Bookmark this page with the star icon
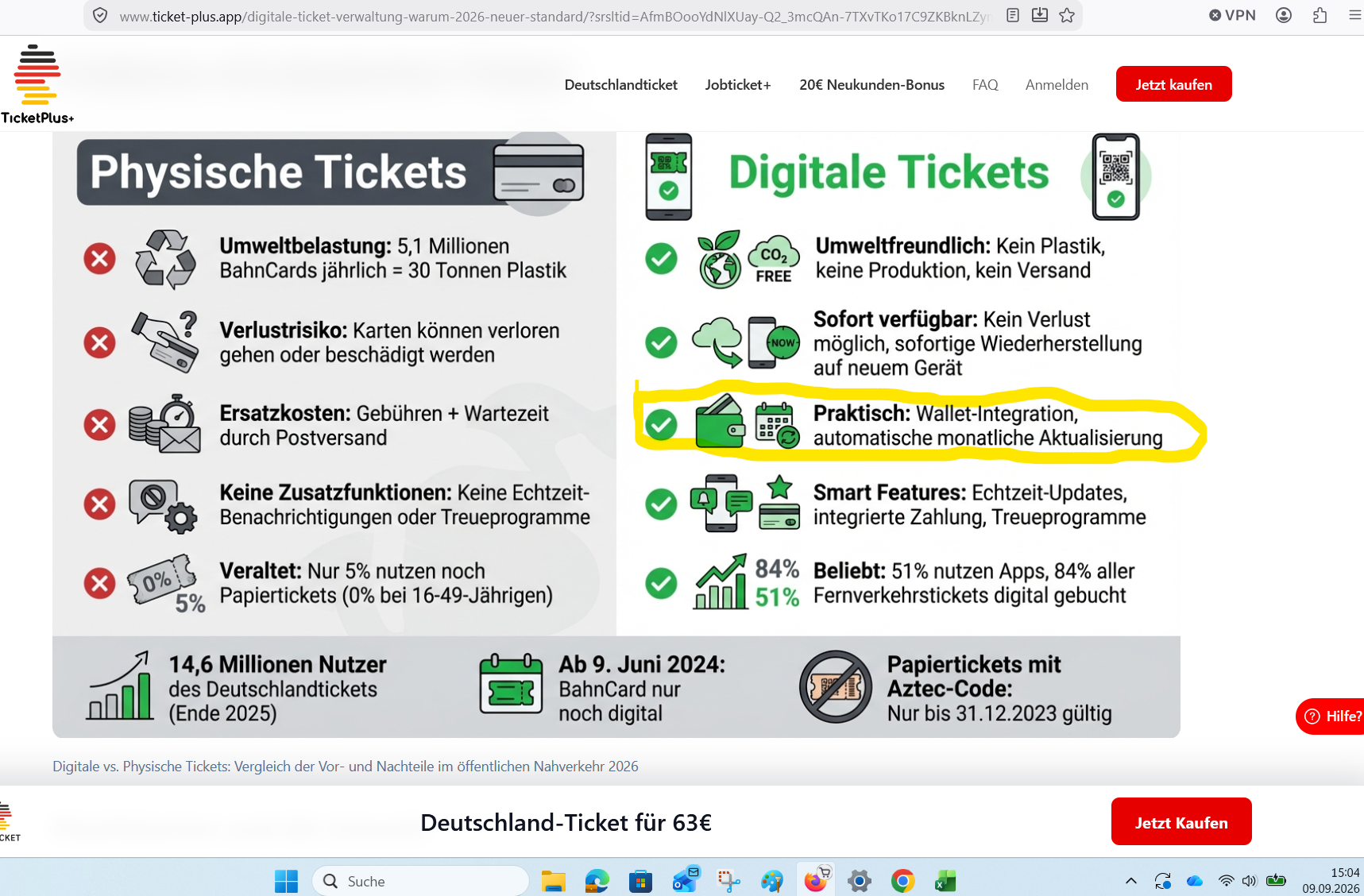Screen dimensions: 1364x896 [x=1067, y=15]
